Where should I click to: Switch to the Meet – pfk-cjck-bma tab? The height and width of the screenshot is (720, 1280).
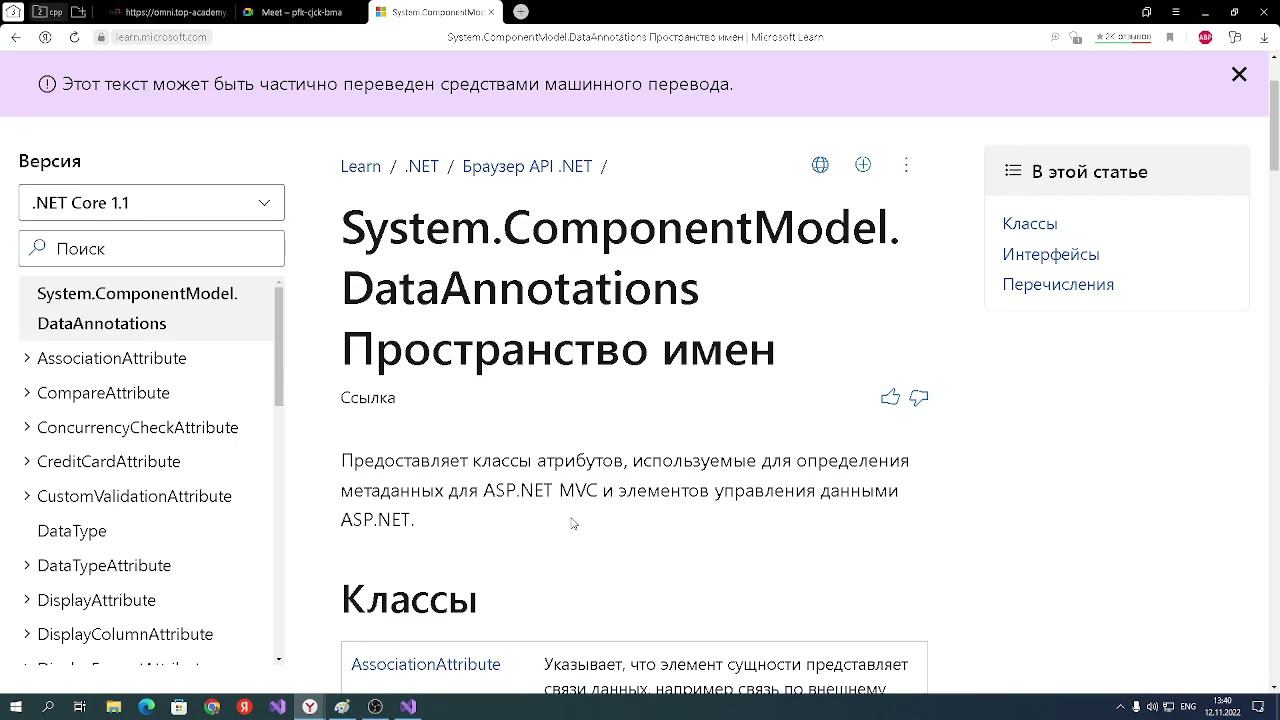[301, 12]
